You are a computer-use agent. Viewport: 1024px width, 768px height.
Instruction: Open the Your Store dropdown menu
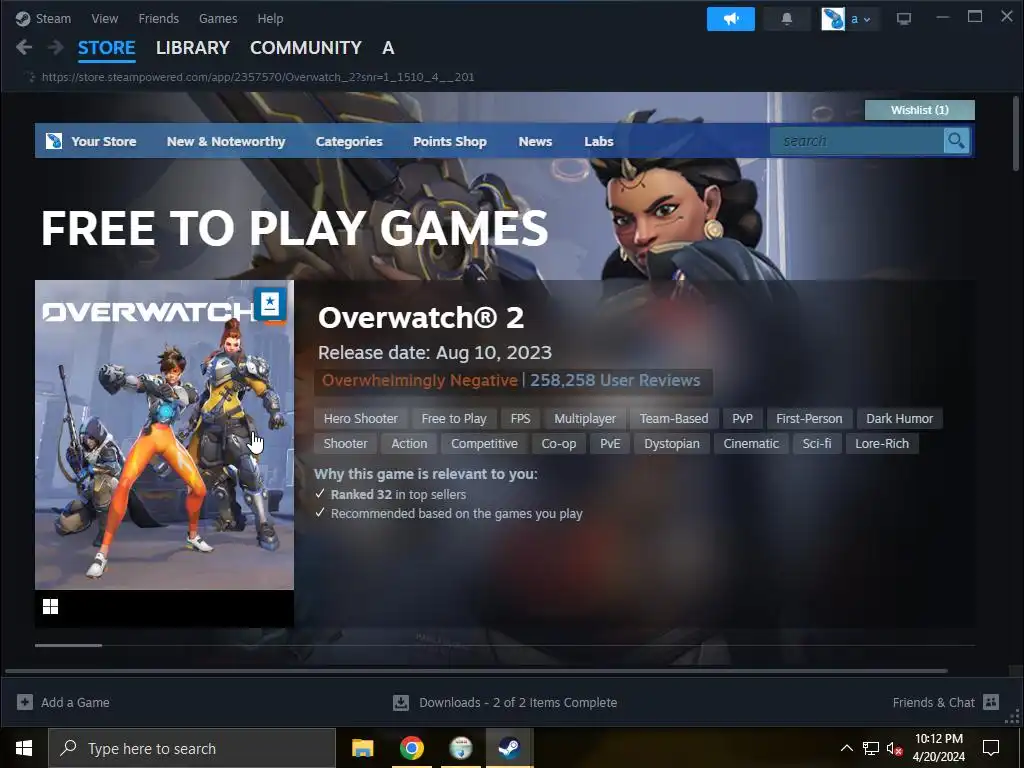pos(103,141)
